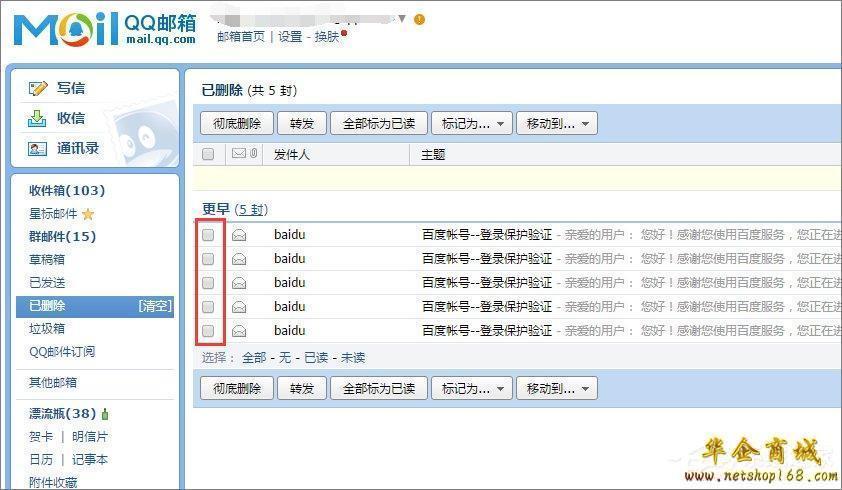Sort by the 发件人 column header
This screenshot has width=842, height=490.
[x=292, y=155]
